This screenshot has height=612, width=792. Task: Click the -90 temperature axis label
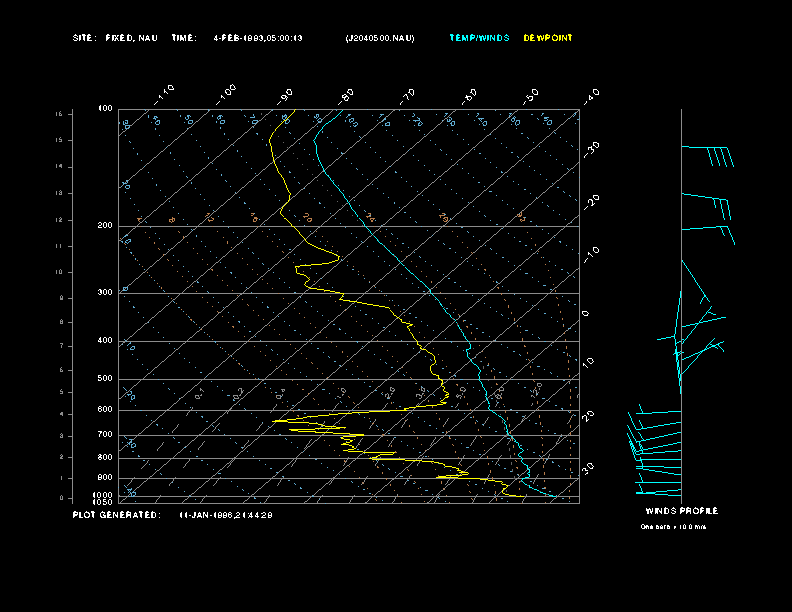[286, 95]
